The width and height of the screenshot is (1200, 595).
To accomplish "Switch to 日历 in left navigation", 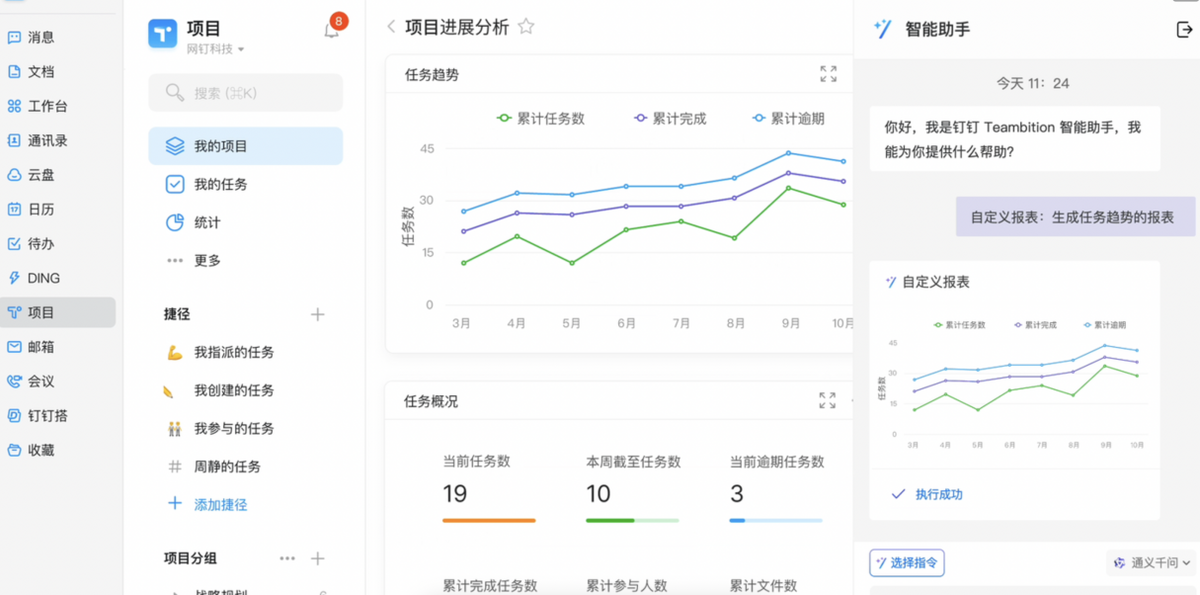I will [x=41, y=209].
